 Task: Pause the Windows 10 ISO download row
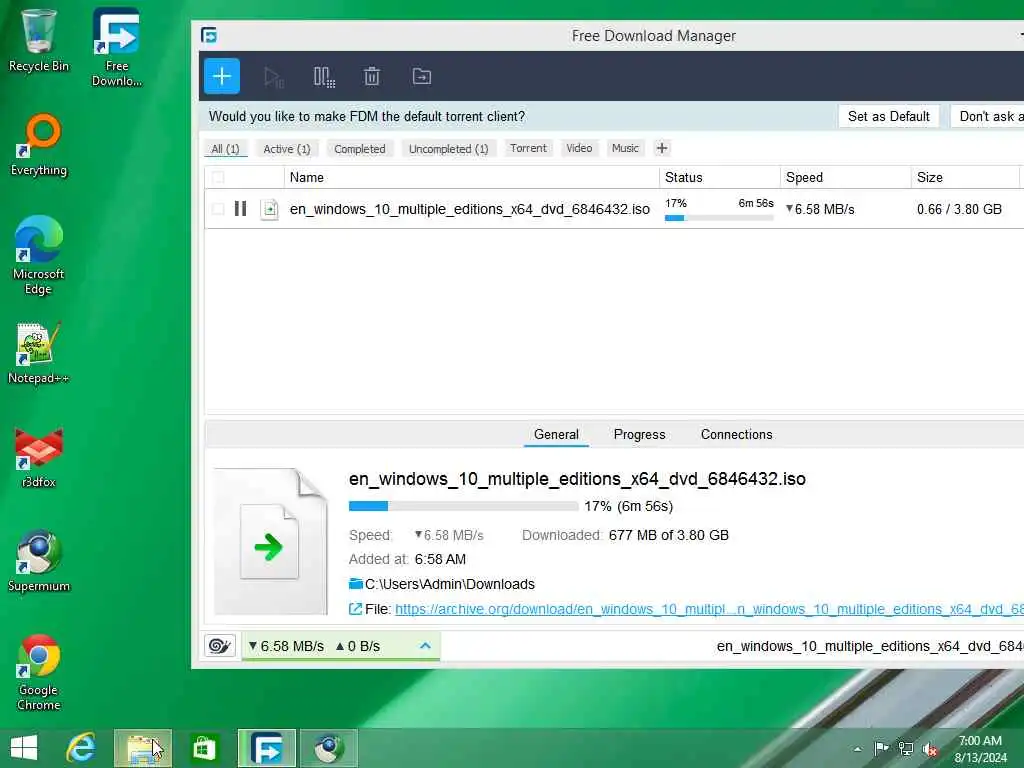coord(240,209)
